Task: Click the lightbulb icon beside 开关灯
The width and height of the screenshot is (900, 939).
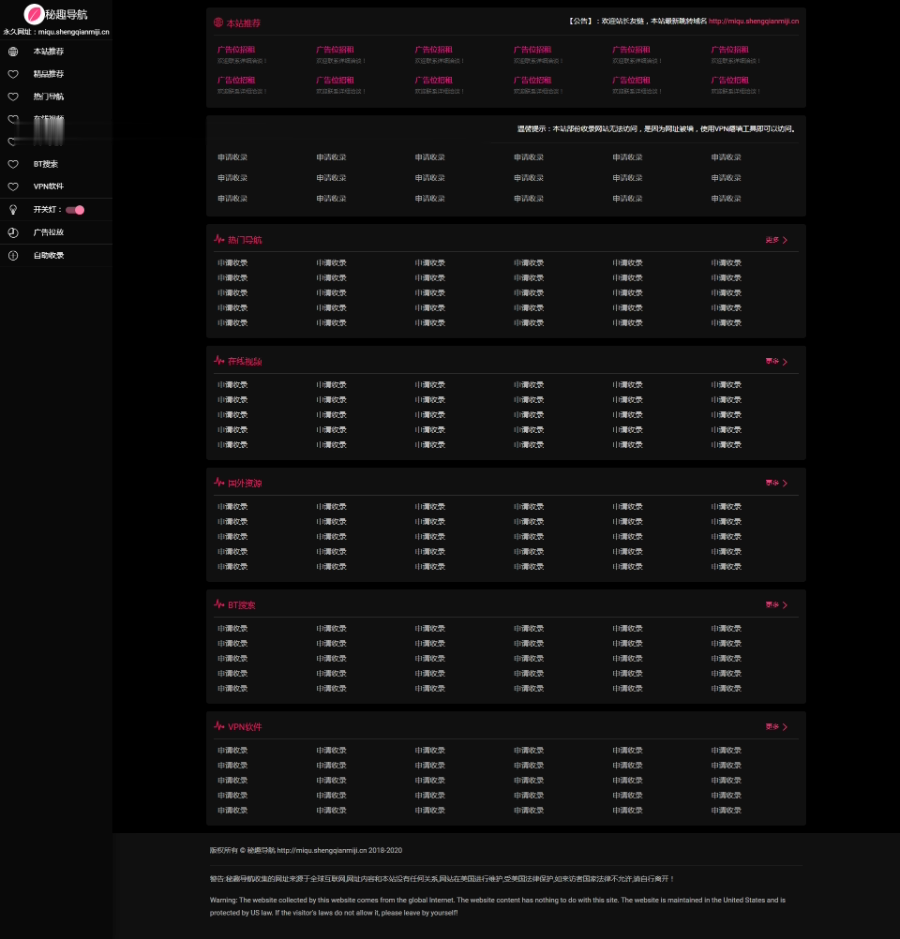Action: (13, 210)
